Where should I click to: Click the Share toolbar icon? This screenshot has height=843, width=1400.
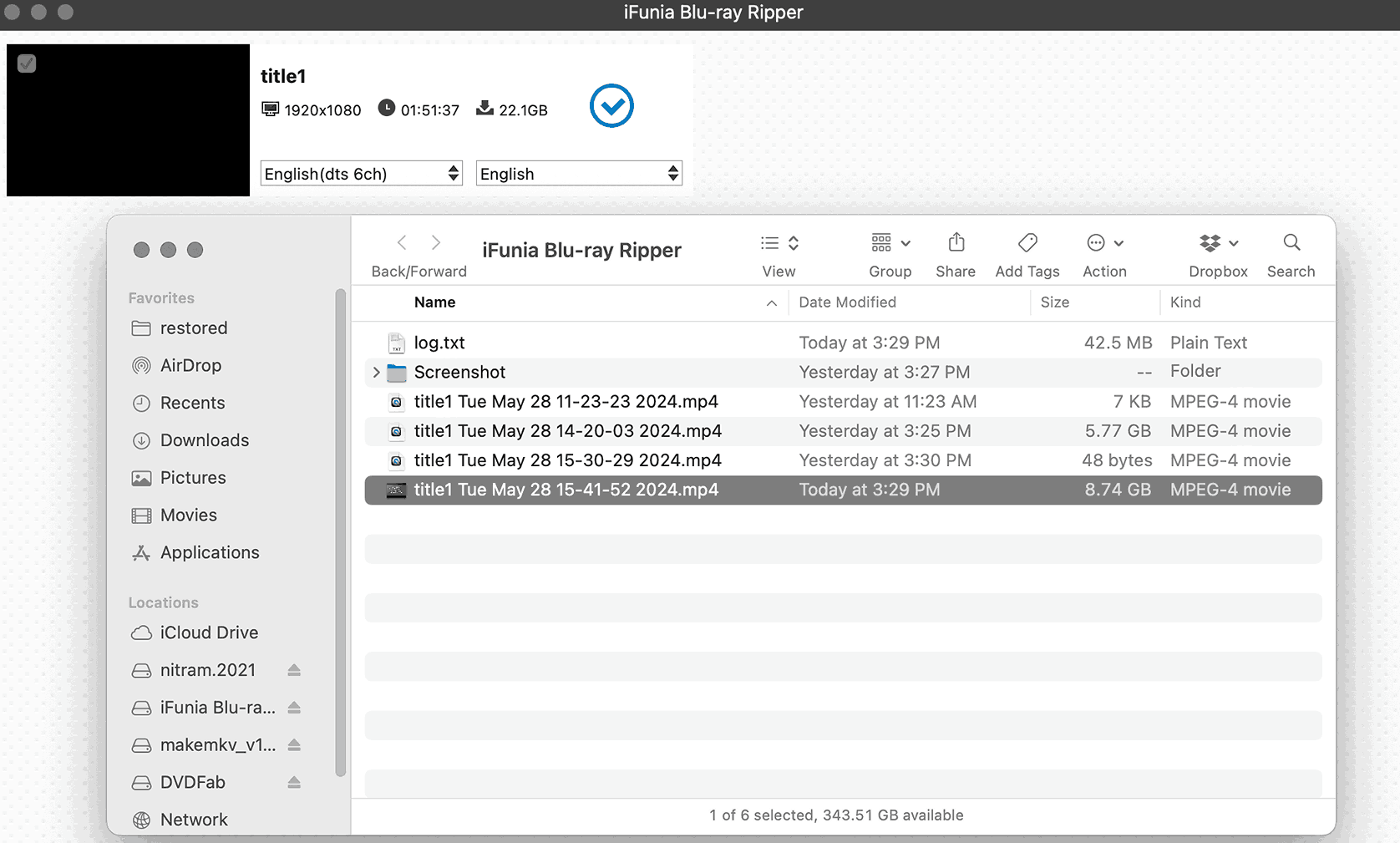(956, 243)
